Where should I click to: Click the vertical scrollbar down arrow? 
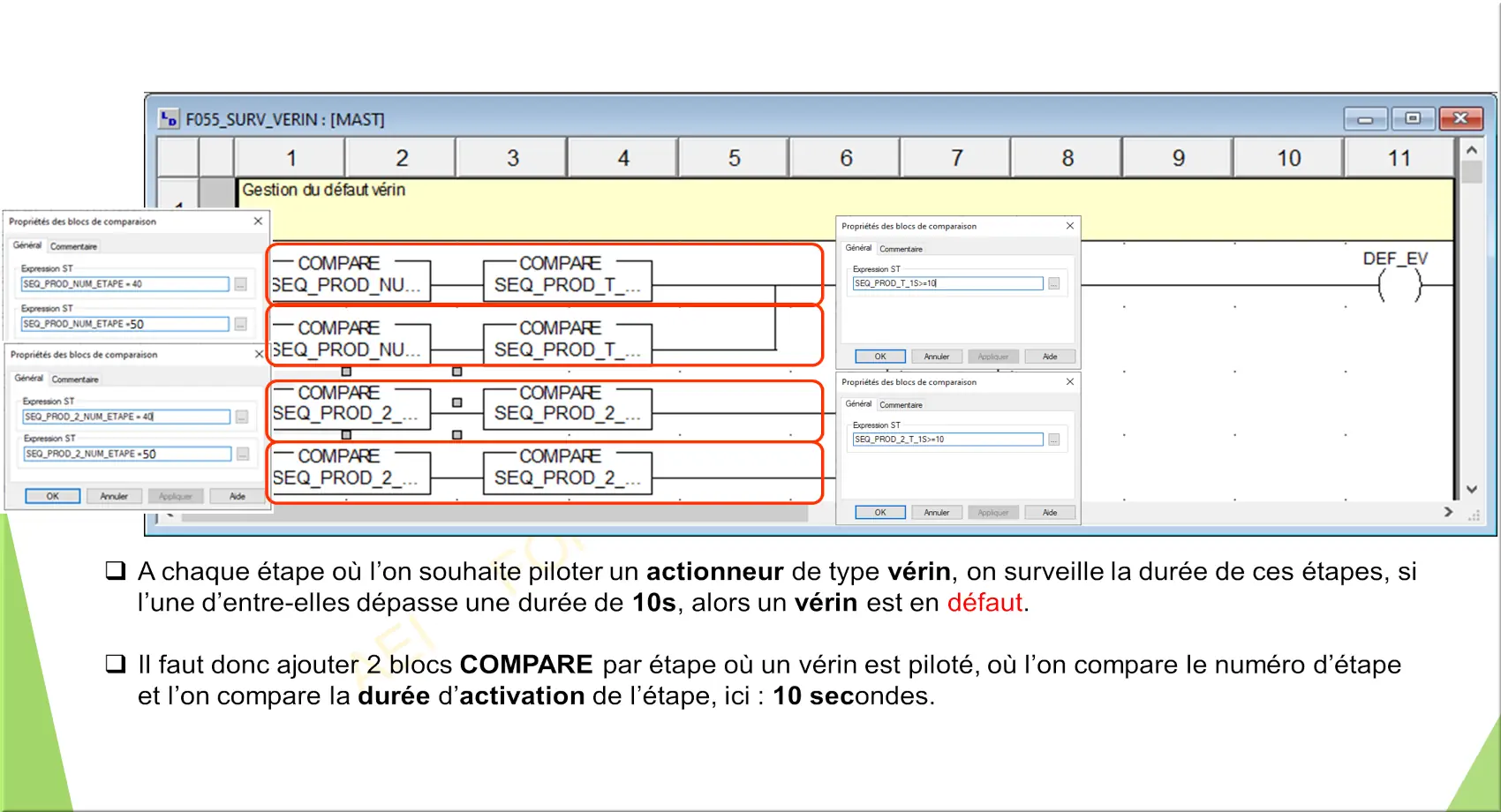coord(1472,489)
